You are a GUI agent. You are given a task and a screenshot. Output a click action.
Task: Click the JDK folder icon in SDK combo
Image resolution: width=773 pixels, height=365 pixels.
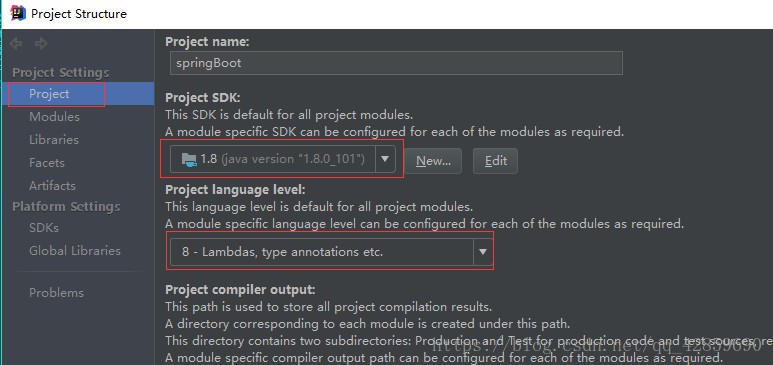tap(189, 160)
